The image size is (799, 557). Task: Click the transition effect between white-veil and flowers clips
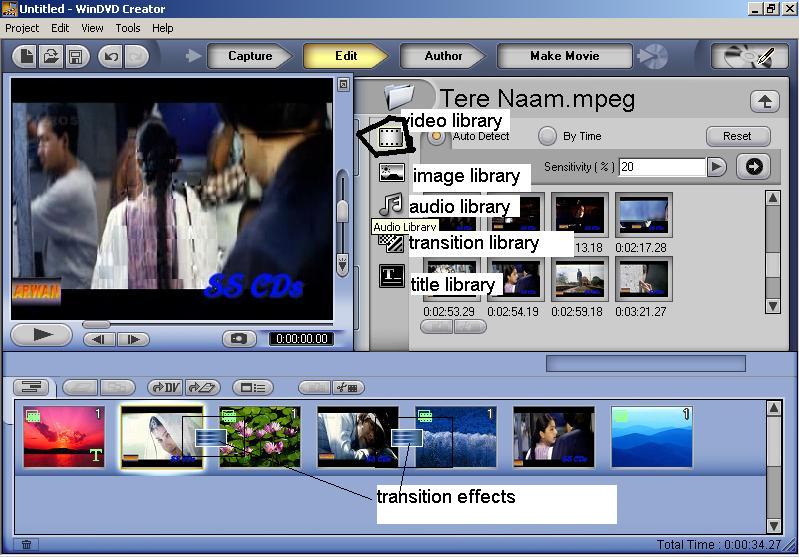click(x=211, y=437)
